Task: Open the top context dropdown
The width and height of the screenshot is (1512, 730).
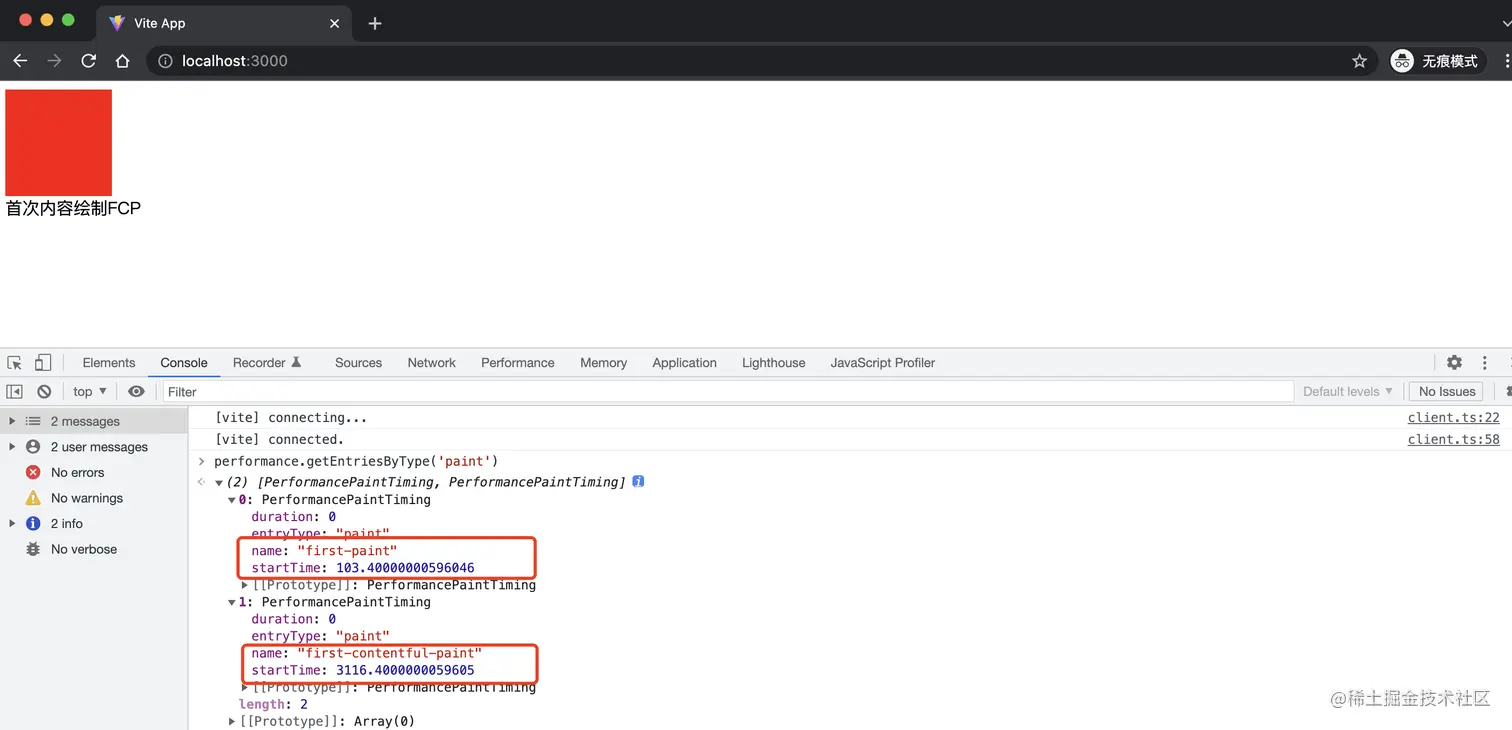Action: pyautogui.click(x=90, y=392)
